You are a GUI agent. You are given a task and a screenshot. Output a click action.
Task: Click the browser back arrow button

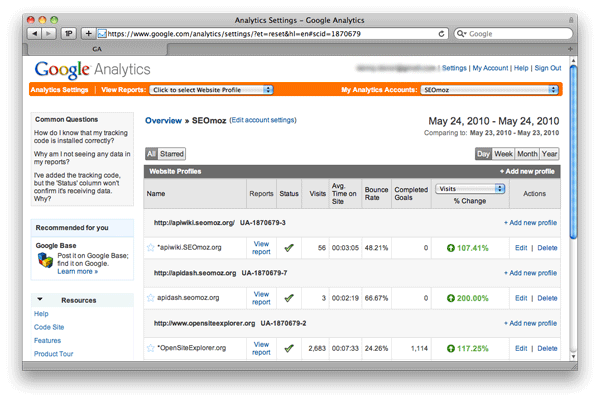(36, 33)
